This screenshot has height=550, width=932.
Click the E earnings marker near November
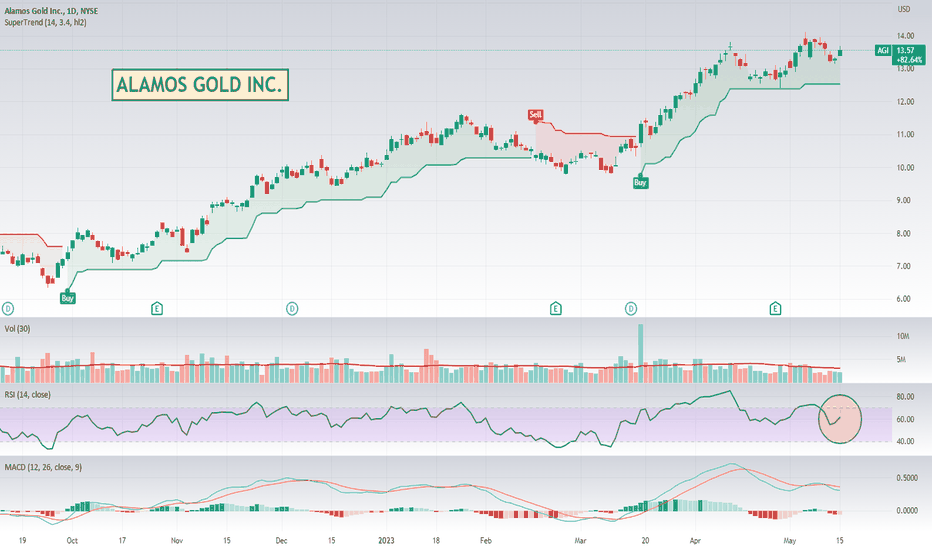tap(157, 309)
